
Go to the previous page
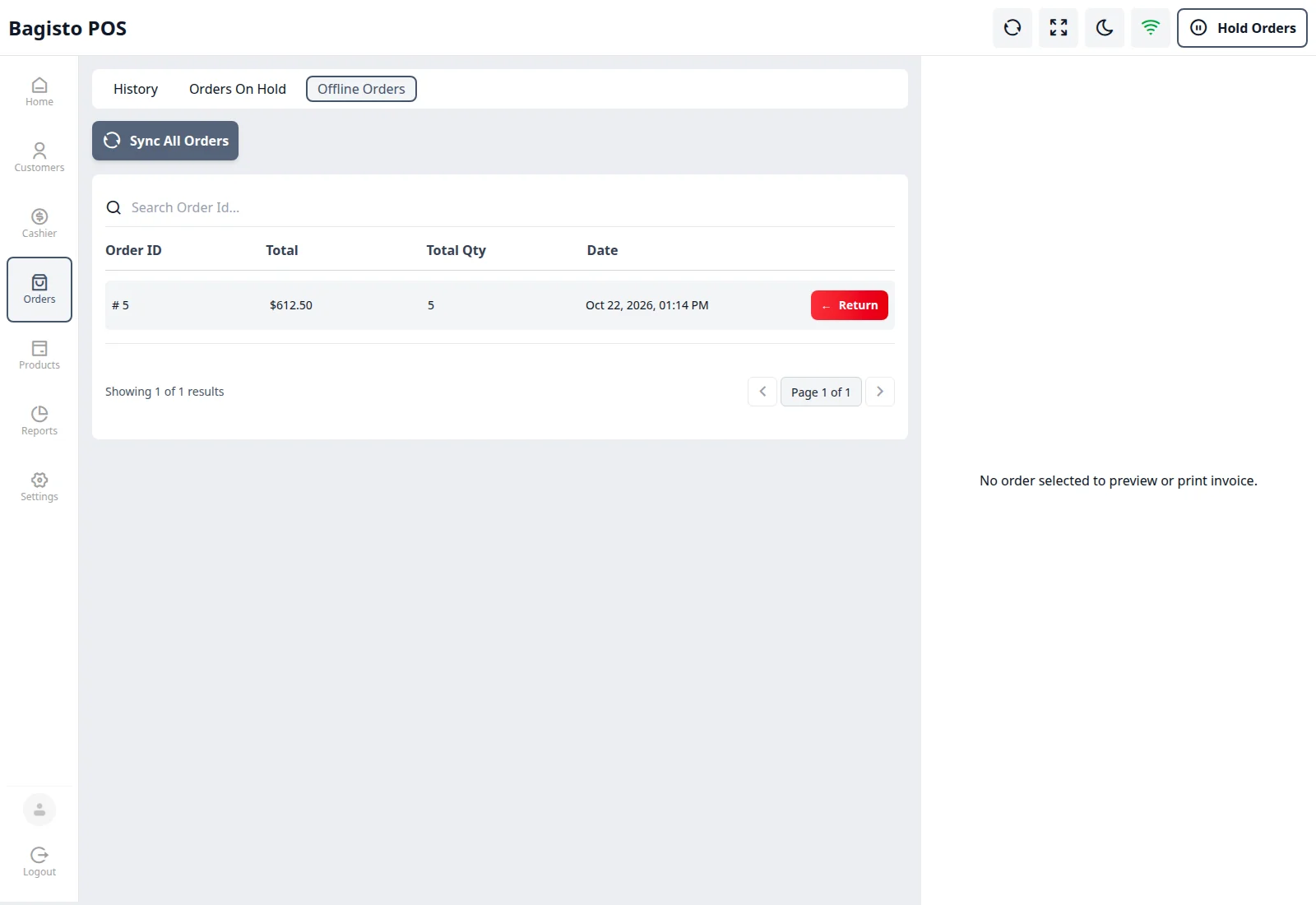[x=762, y=392]
